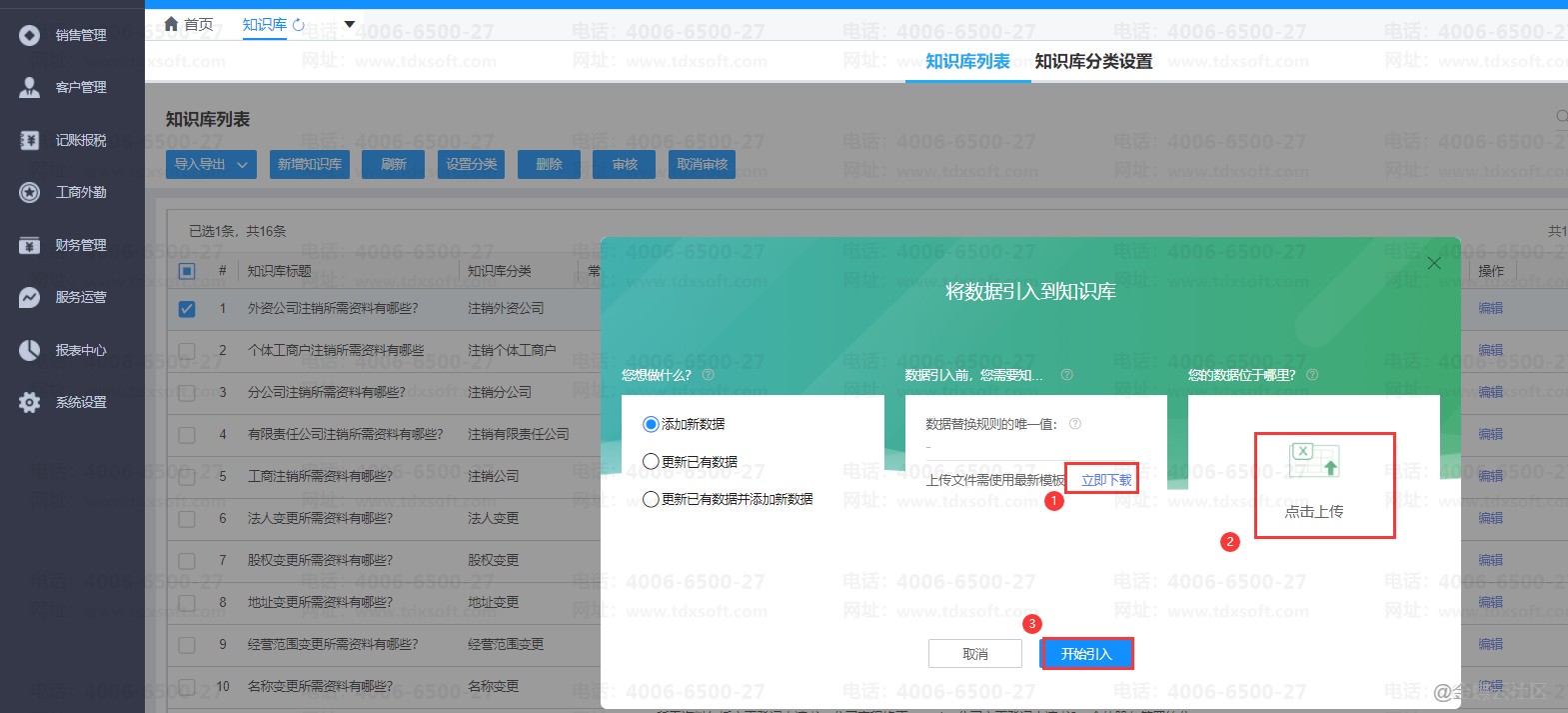Switch to the 知识库列表 tab
The image size is (1568, 713).
(x=967, y=62)
